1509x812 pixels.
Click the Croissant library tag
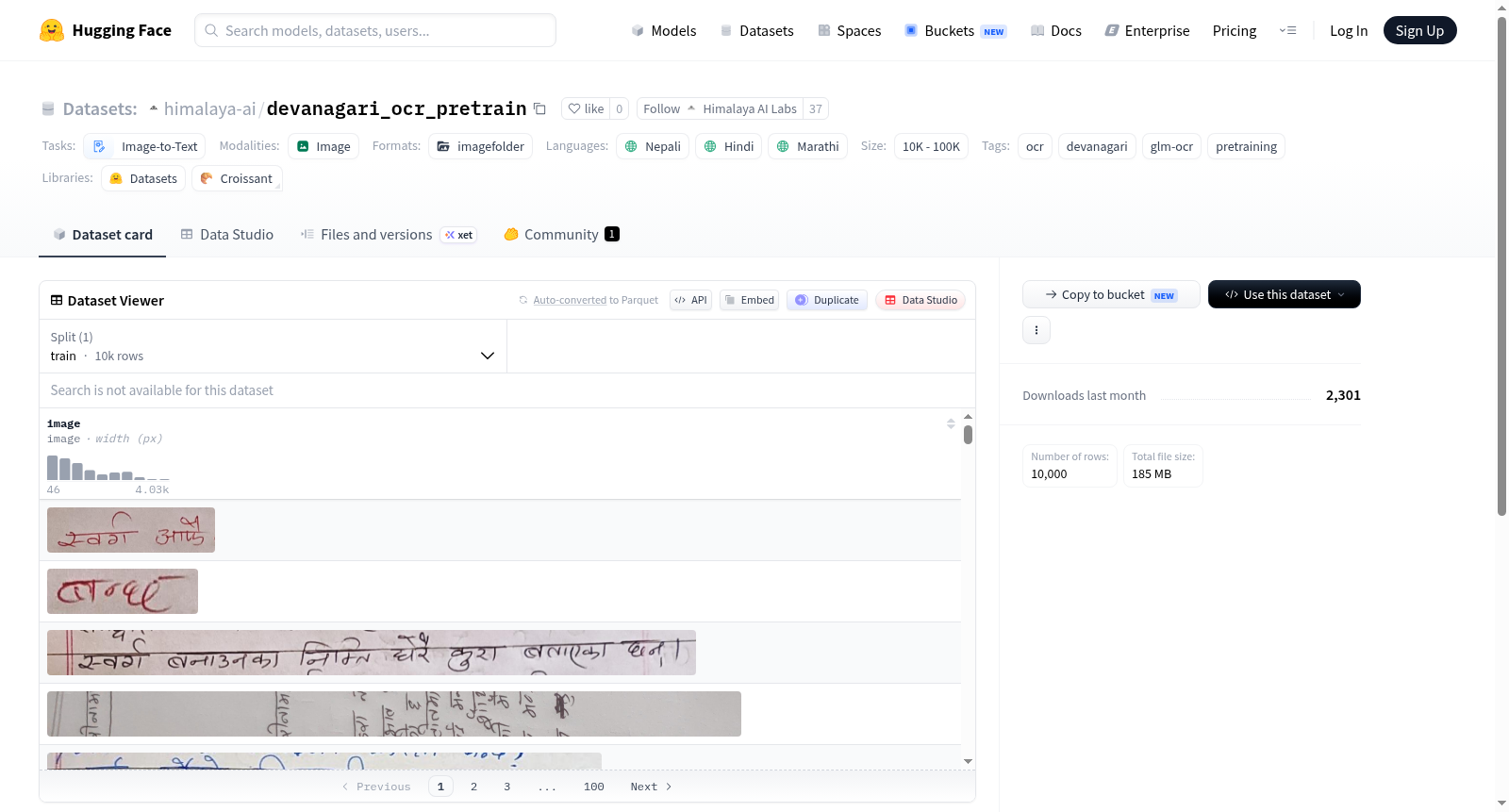tap(237, 178)
